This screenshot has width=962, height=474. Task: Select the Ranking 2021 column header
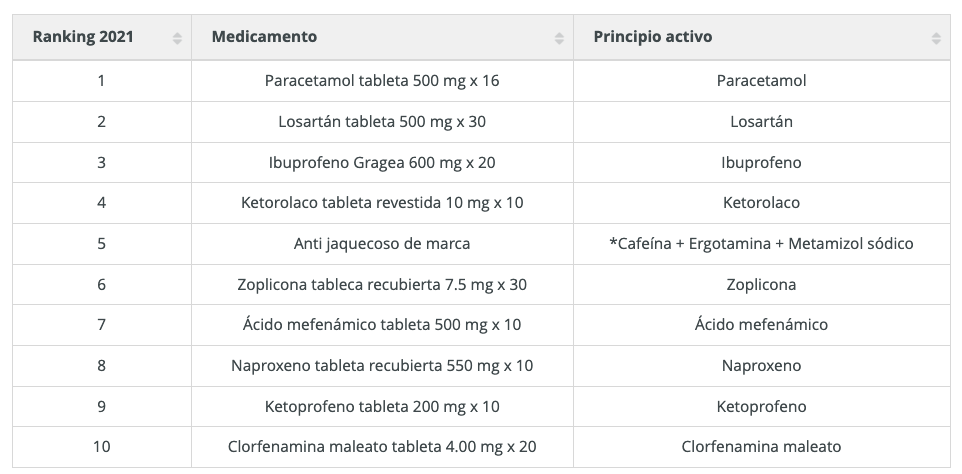click(x=102, y=37)
